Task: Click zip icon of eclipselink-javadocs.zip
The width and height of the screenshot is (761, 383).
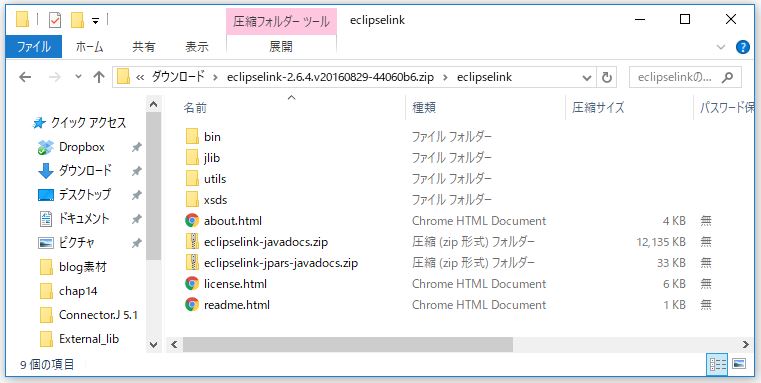Action: (192, 242)
